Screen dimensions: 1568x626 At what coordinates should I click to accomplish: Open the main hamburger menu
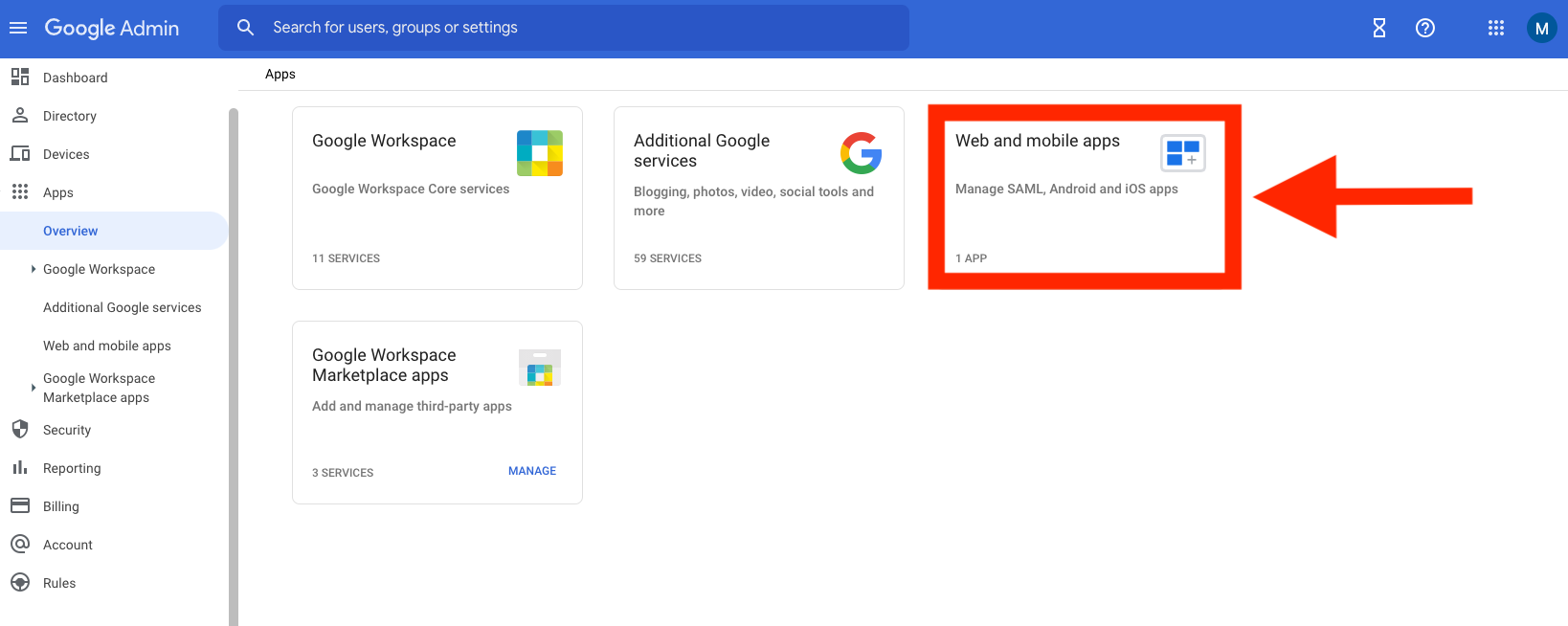(18, 28)
